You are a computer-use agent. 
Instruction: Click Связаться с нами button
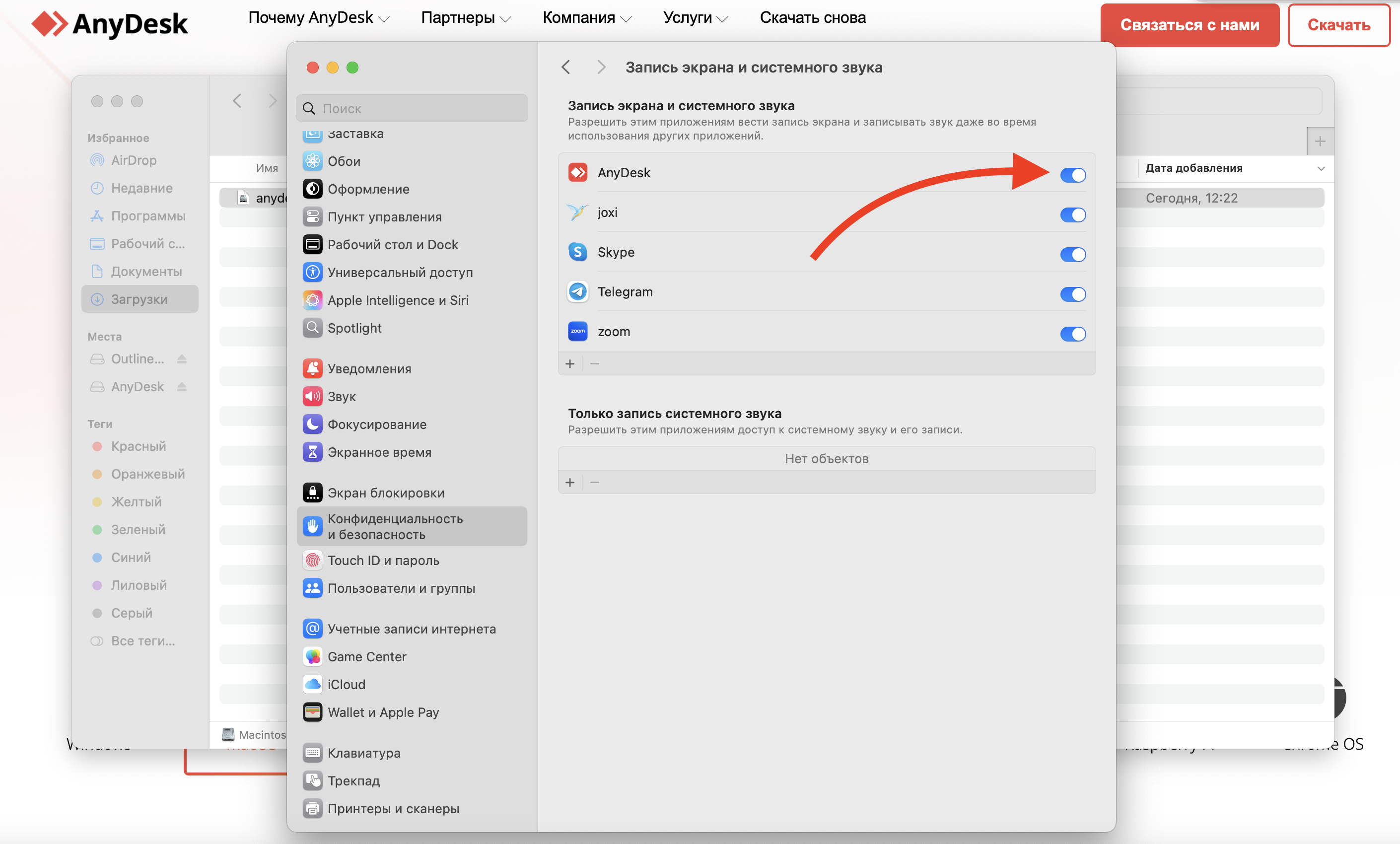(1190, 25)
